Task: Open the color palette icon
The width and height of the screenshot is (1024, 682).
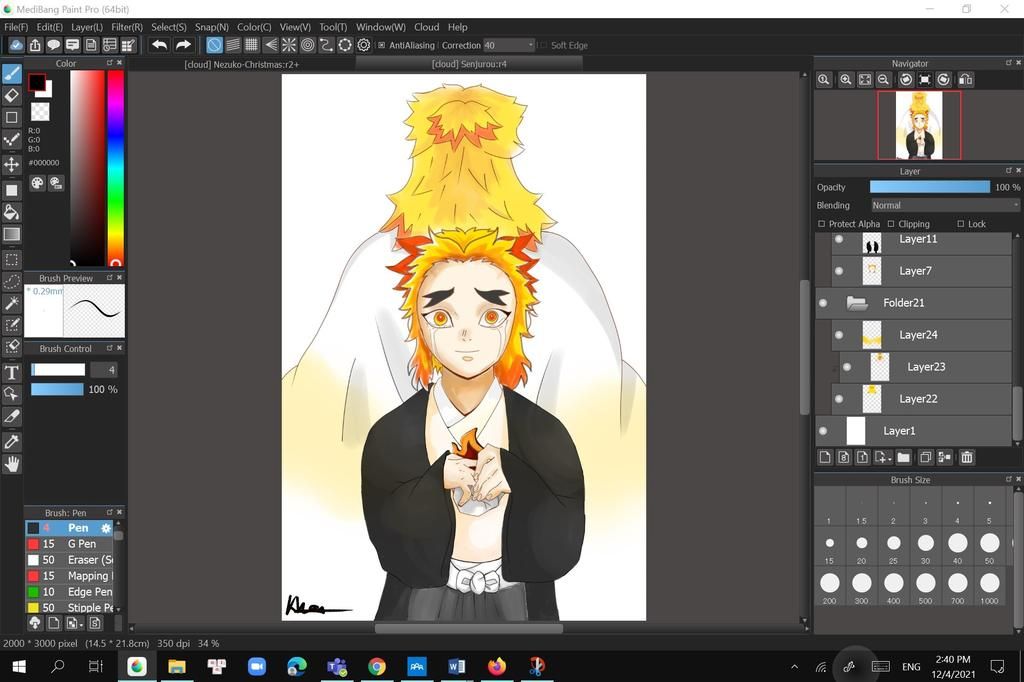Action: [x=37, y=183]
